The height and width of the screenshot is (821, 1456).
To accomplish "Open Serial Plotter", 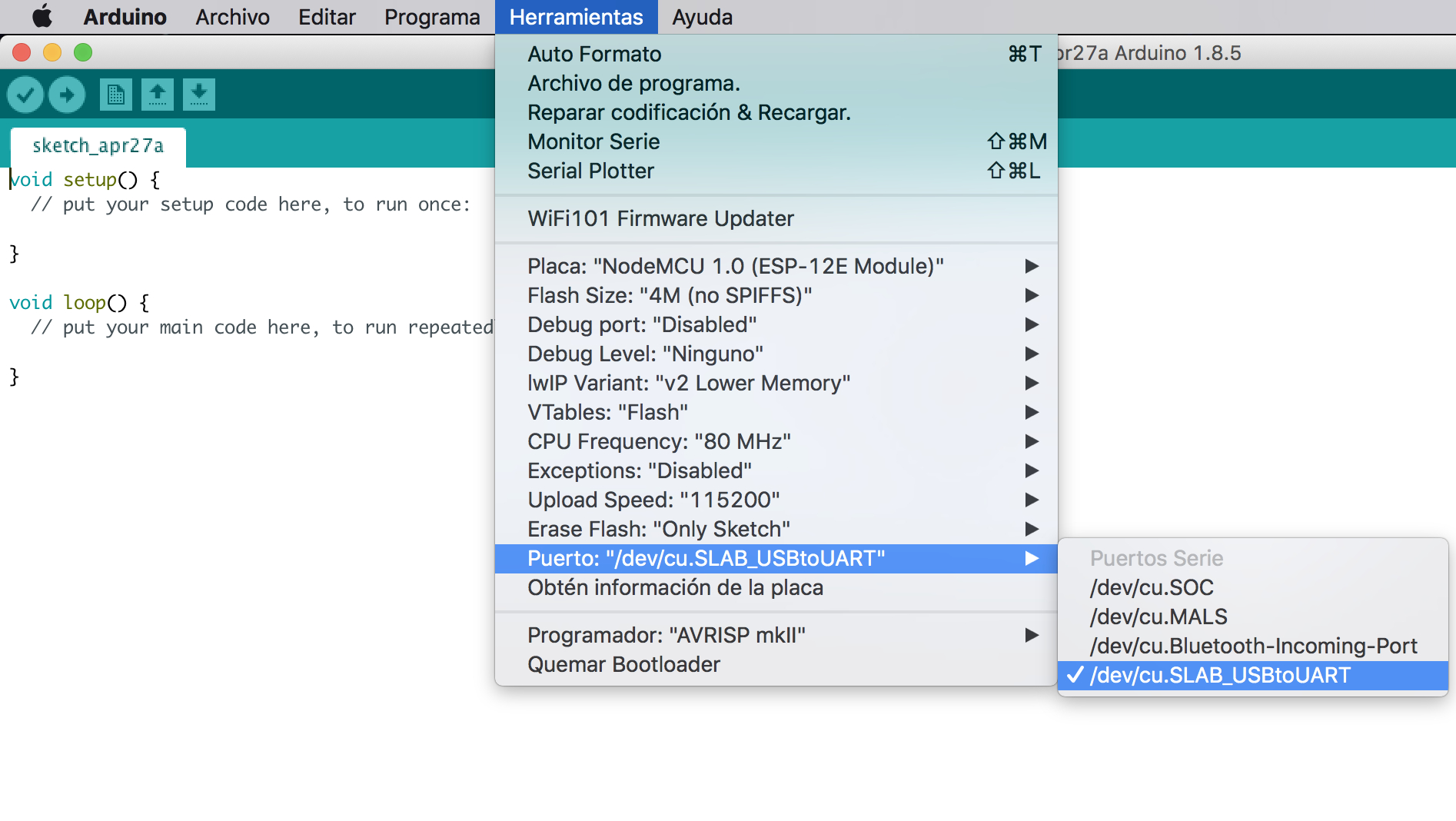I will tap(776, 171).
